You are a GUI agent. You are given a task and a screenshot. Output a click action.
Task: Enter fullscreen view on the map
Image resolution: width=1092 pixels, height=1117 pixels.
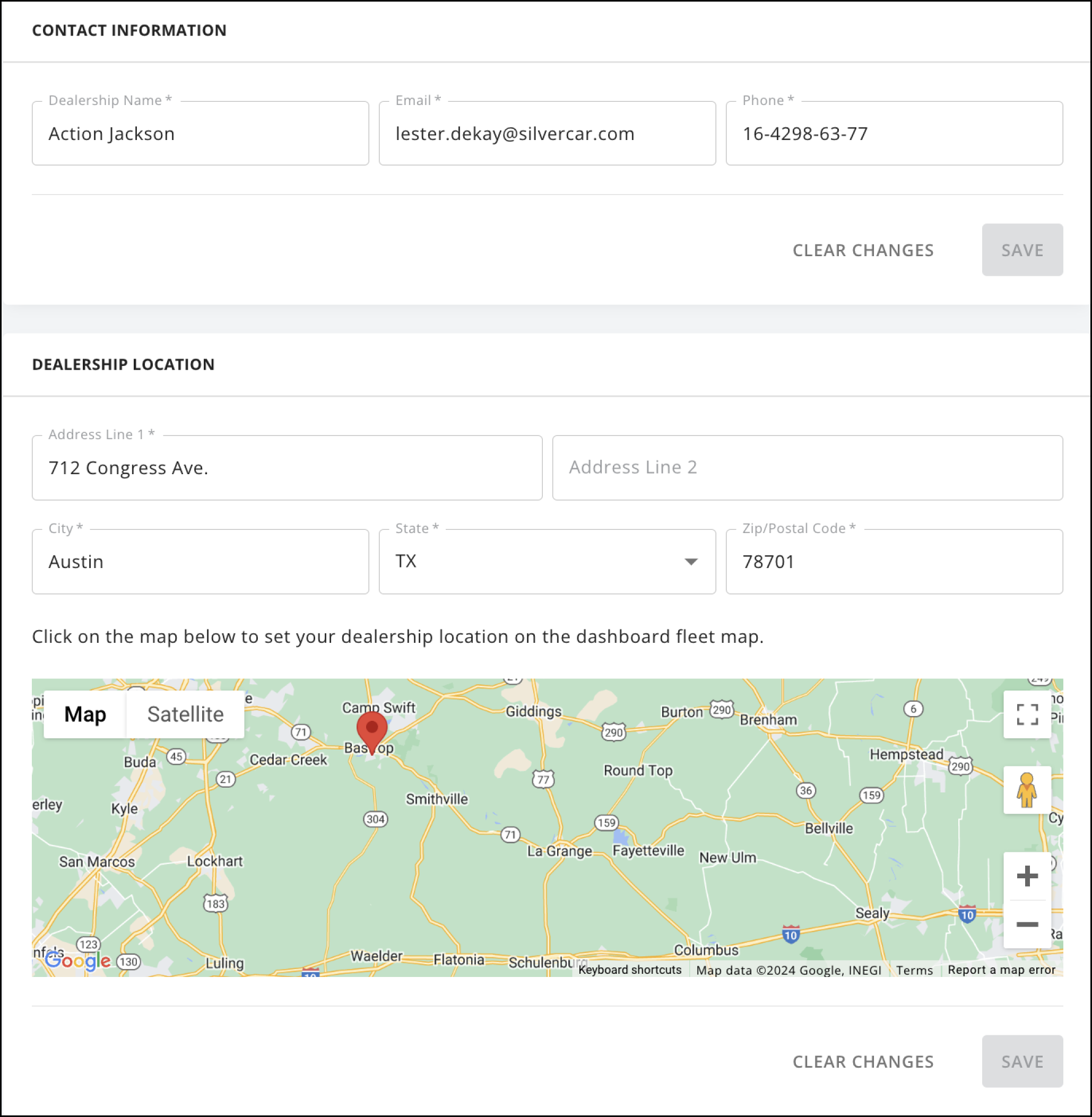[1027, 714]
